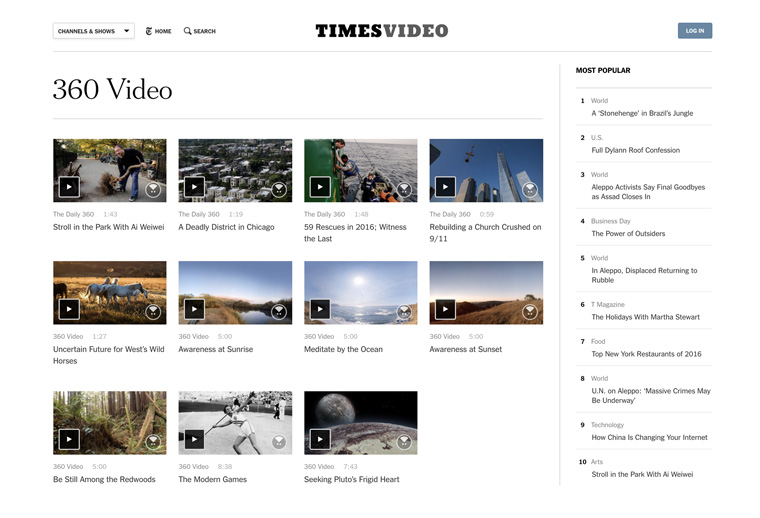The width and height of the screenshot is (760, 518).
Task: Click 'Technology' category label in sidebar
Action: click(607, 424)
